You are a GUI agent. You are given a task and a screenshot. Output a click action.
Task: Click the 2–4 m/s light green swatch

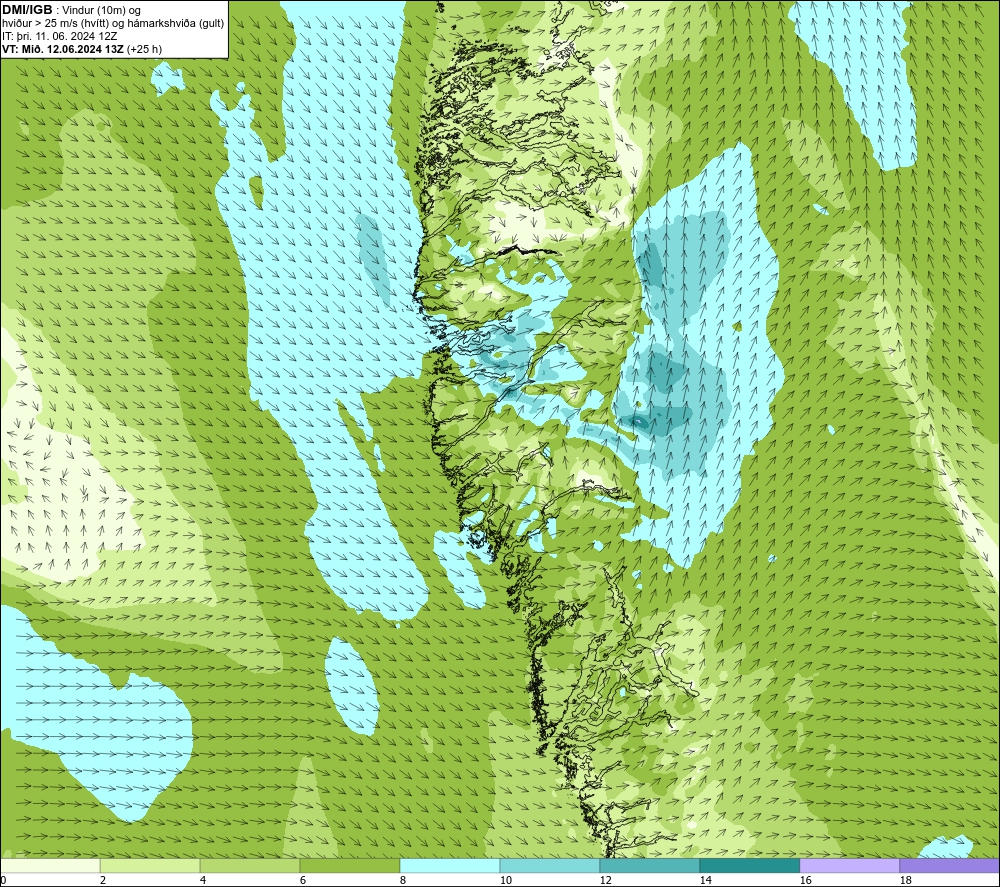(150, 866)
